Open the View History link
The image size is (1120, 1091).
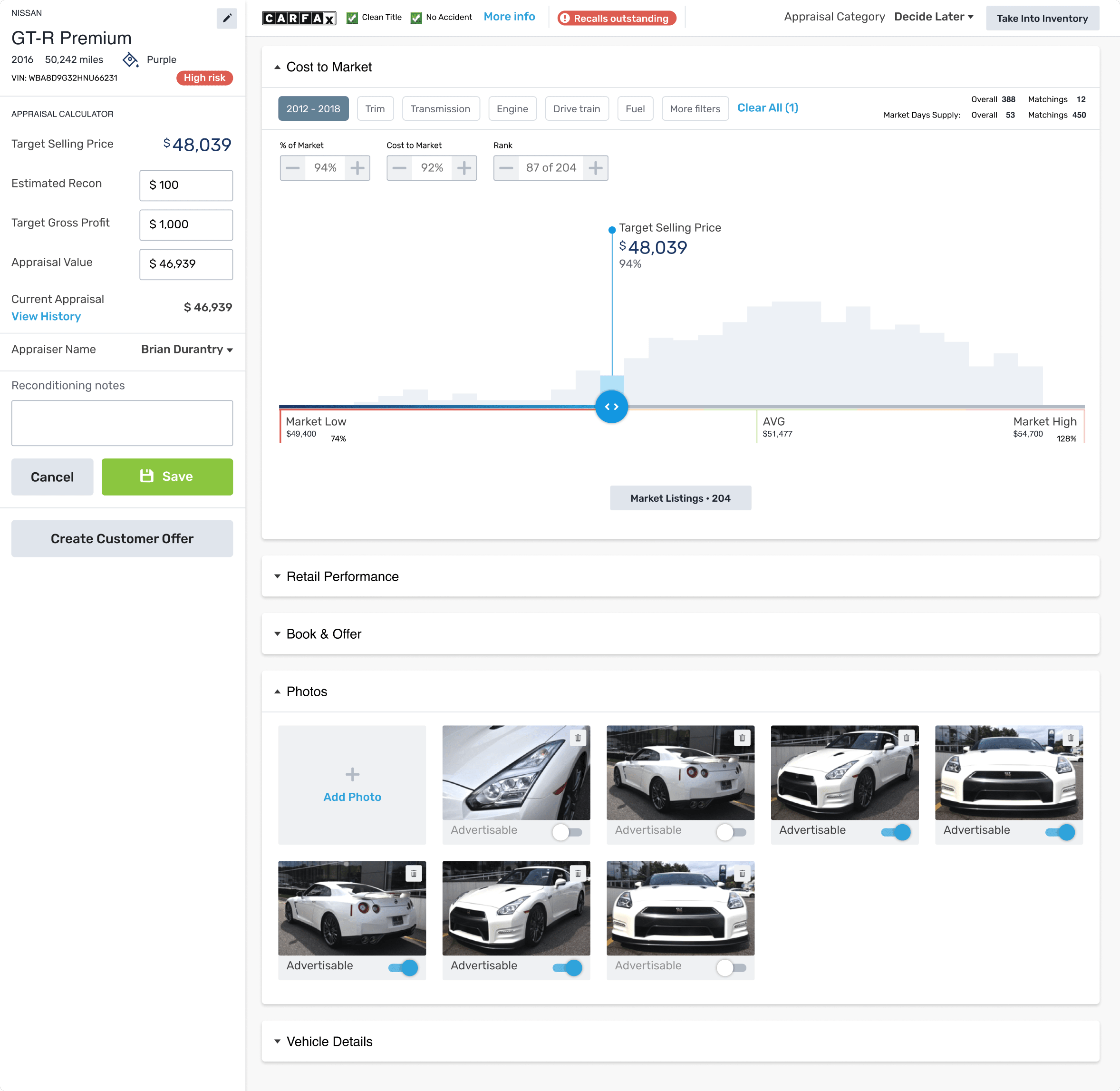[46, 316]
